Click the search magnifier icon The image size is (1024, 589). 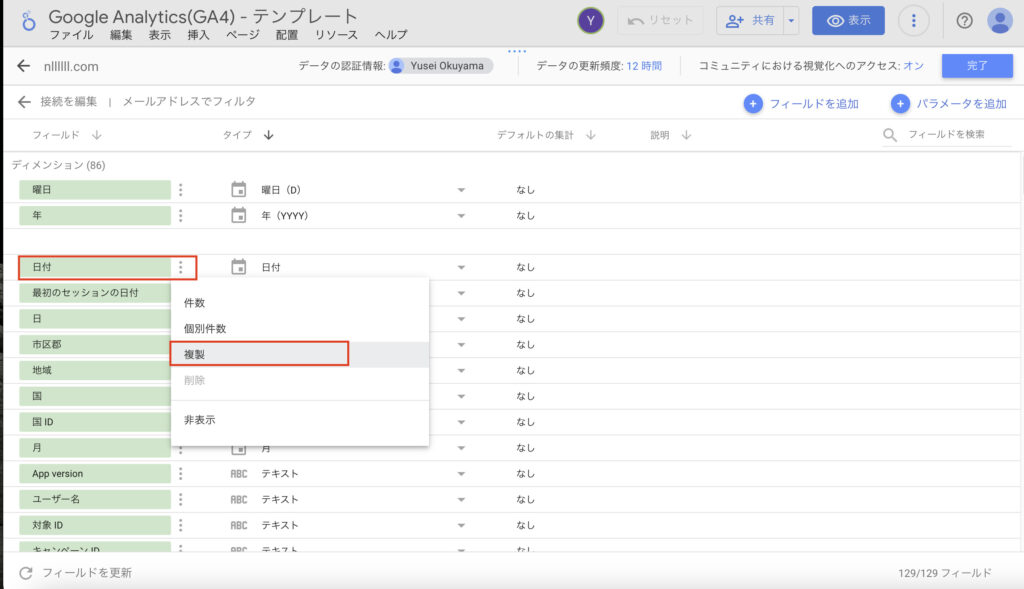(x=889, y=135)
